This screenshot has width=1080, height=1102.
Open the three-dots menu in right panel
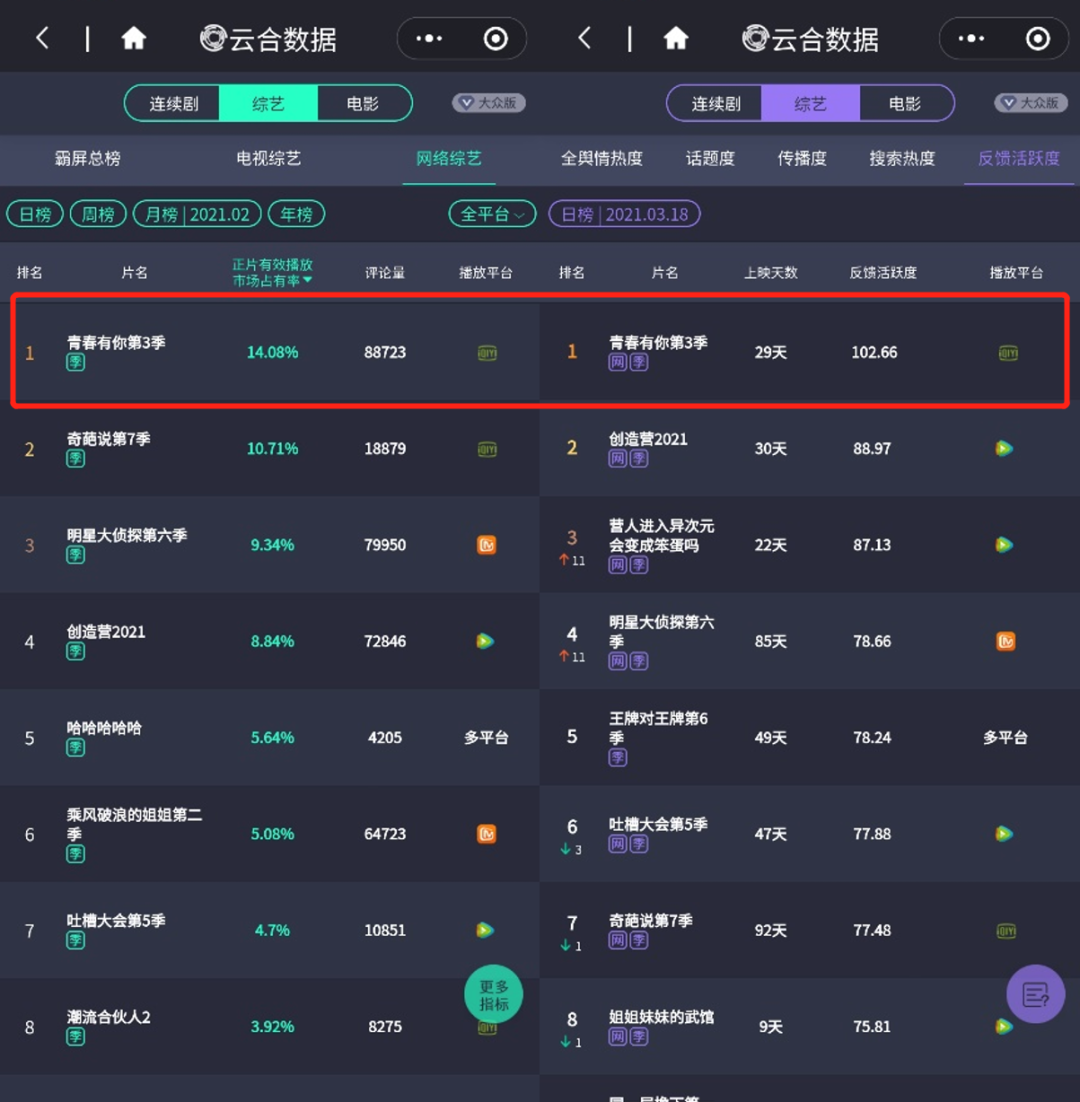point(970,39)
